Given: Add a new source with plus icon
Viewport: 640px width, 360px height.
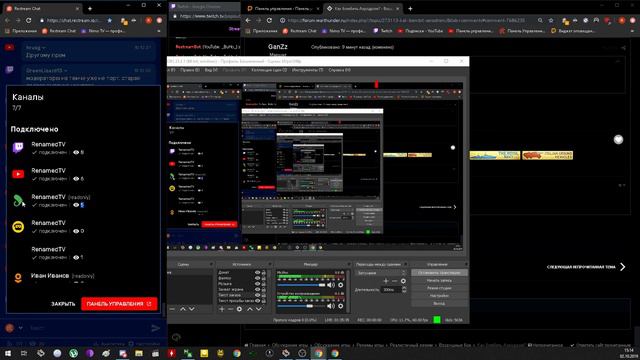Looking at the screenshot, I should click(222, 309).
